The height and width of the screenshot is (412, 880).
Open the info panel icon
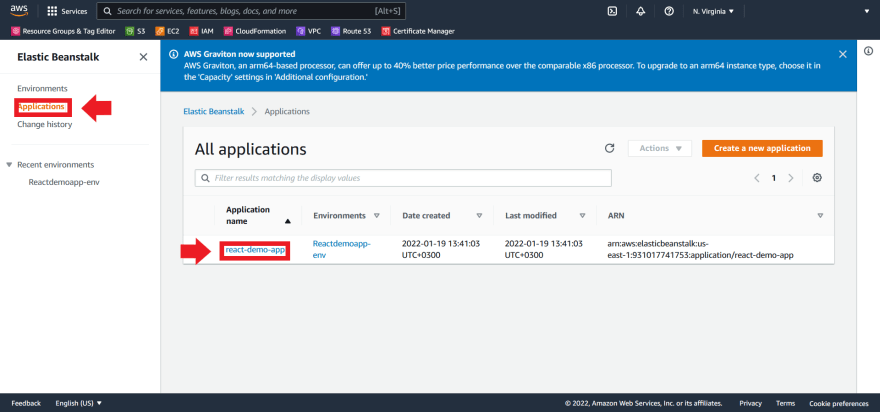tap(868, 51)
